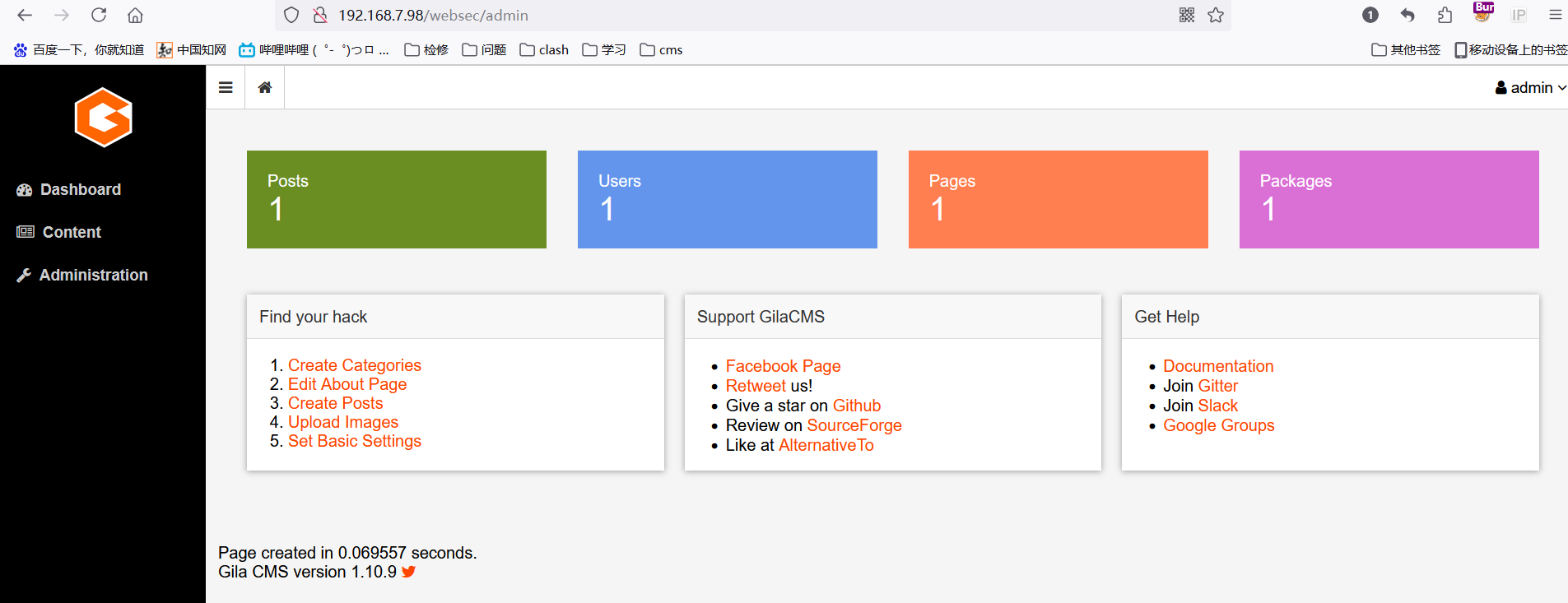
Task: Click the Retweet link
Action: click(x=756, y=386)
